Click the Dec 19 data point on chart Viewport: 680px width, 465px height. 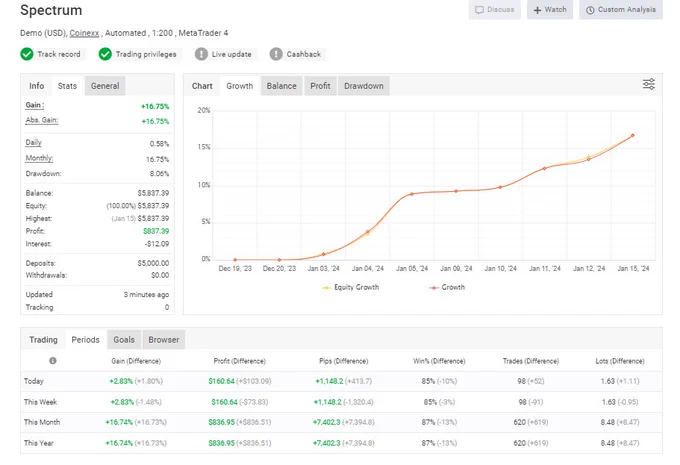235,259
